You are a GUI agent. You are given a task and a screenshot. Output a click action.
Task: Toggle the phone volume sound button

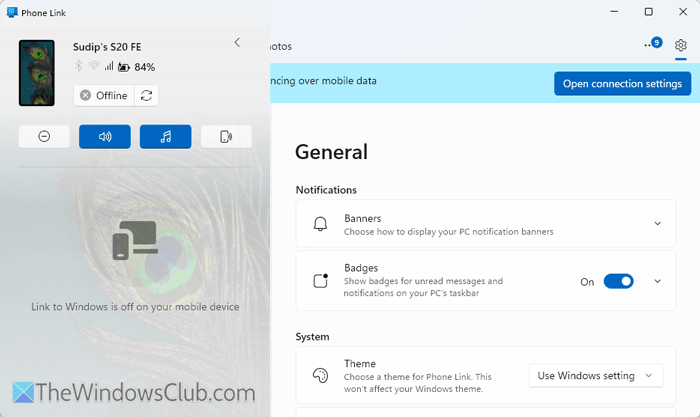pyautogui.click(x=105, y=136)
